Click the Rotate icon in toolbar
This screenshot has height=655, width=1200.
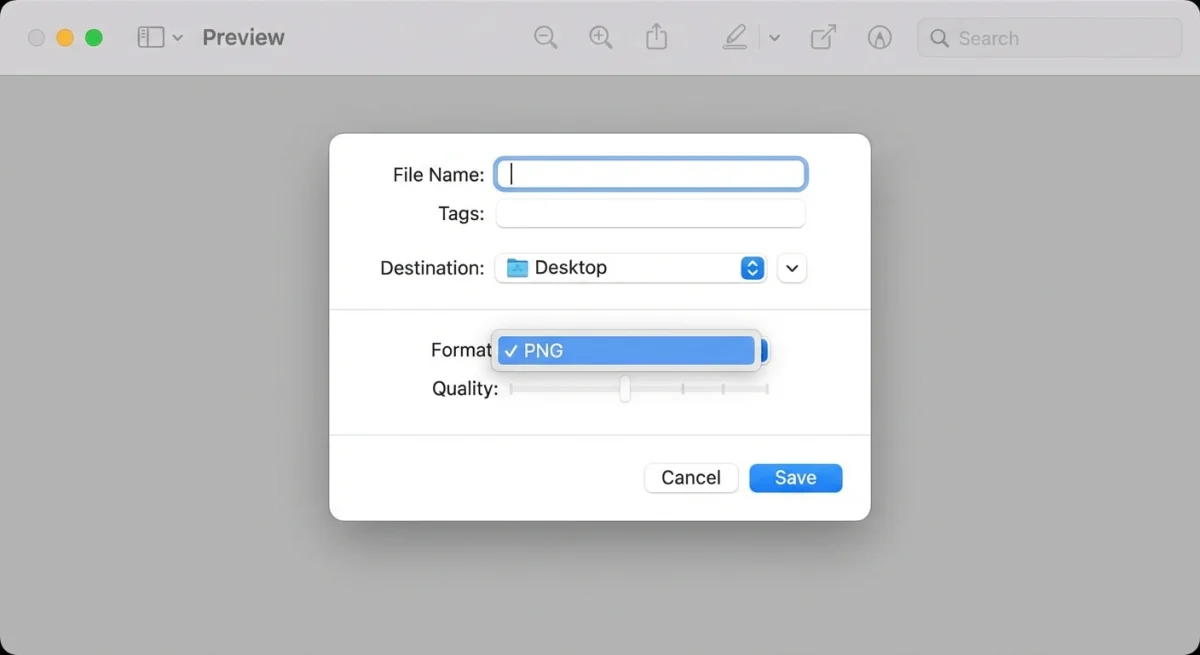coord(823,38)
